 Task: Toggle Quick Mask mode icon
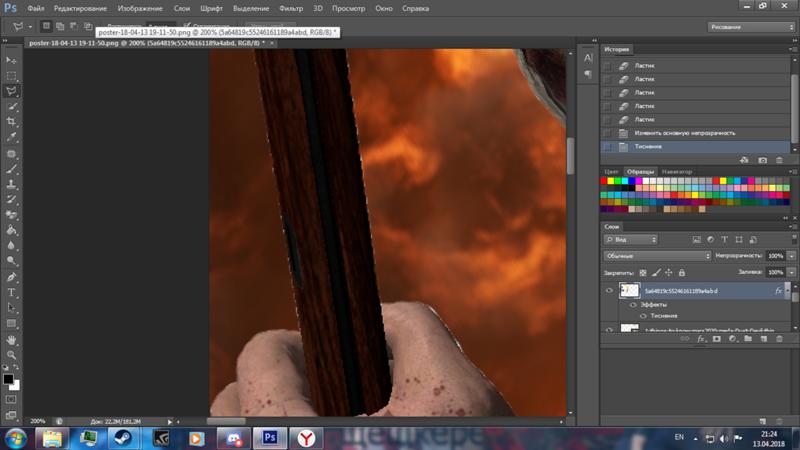tap(11, 399)
